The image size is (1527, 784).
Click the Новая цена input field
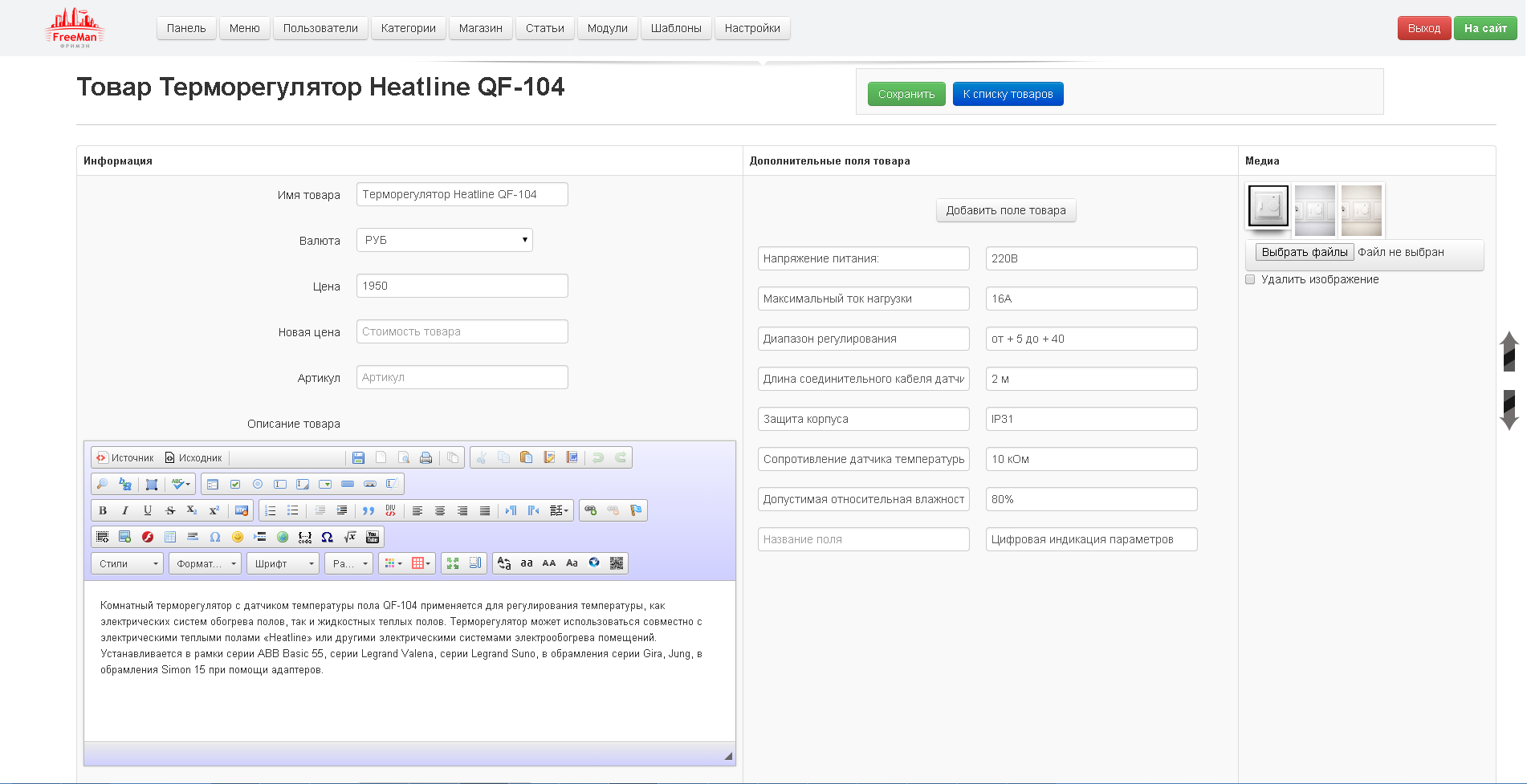coord(462,331)
